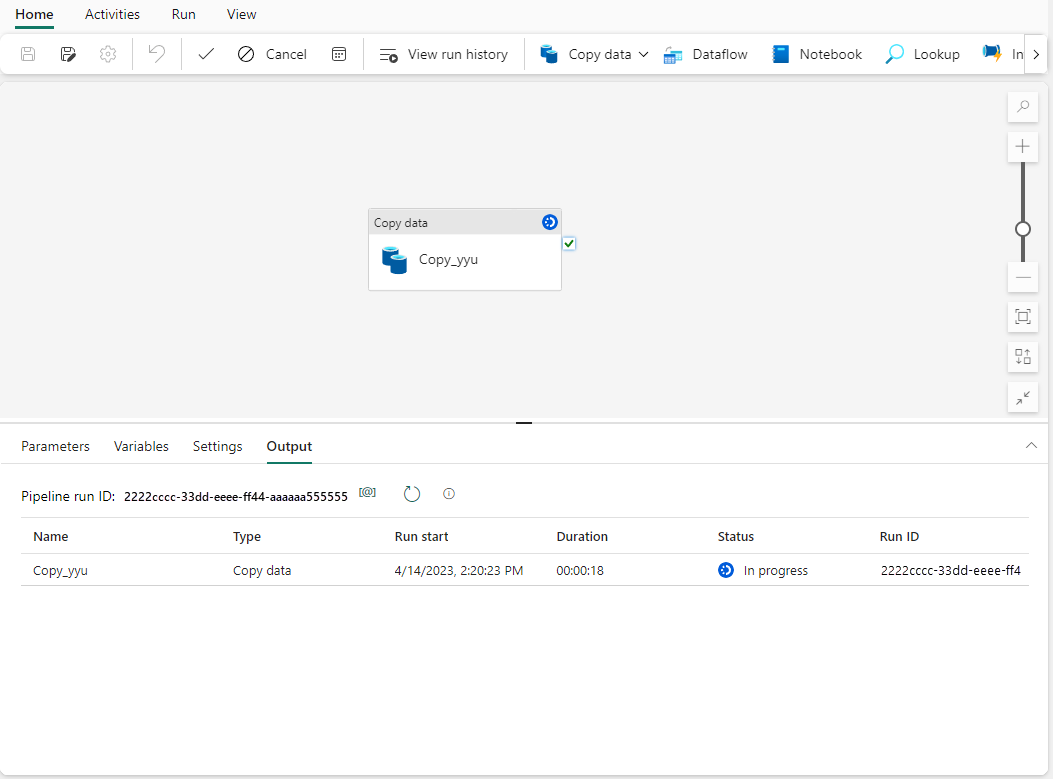This screenshot has height=779, width=1053.
Task: Click the Copy data toolbar button
Action: click(586, 54)
